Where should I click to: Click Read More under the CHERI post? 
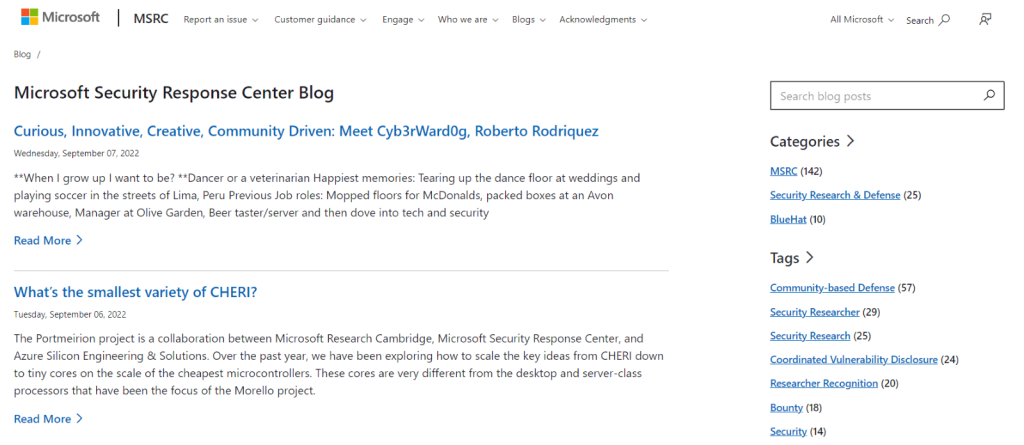coord(48,418)
